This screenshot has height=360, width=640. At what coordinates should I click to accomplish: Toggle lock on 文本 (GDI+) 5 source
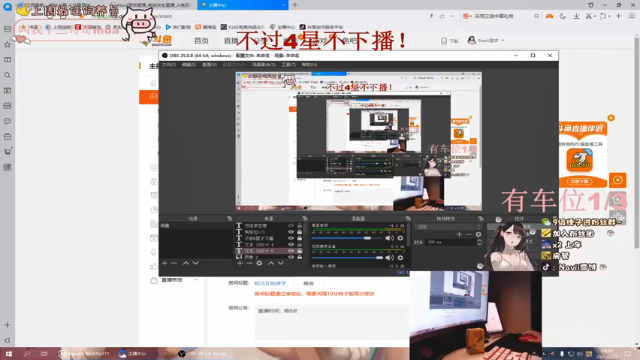(x=300, y=251)
